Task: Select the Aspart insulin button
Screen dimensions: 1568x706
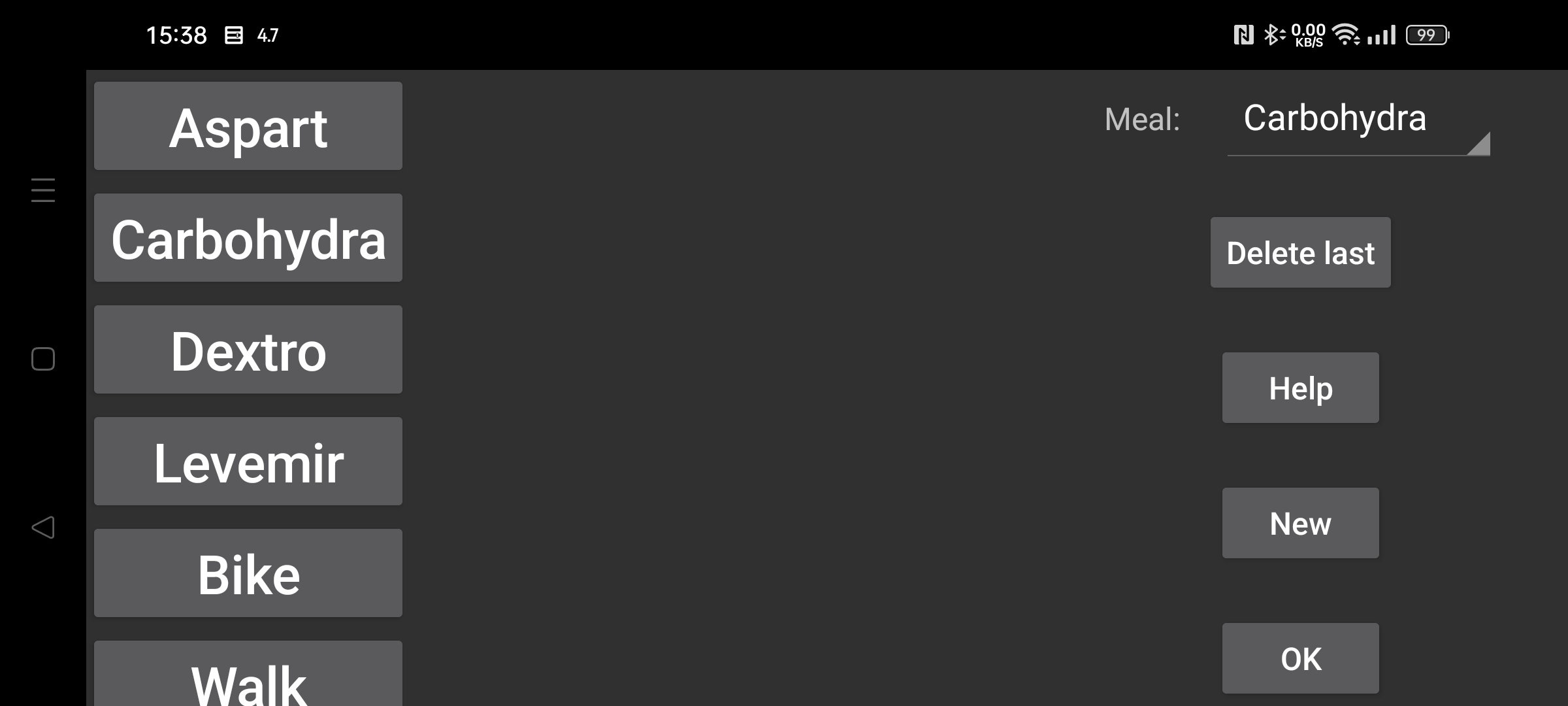Action: (248, 126)
